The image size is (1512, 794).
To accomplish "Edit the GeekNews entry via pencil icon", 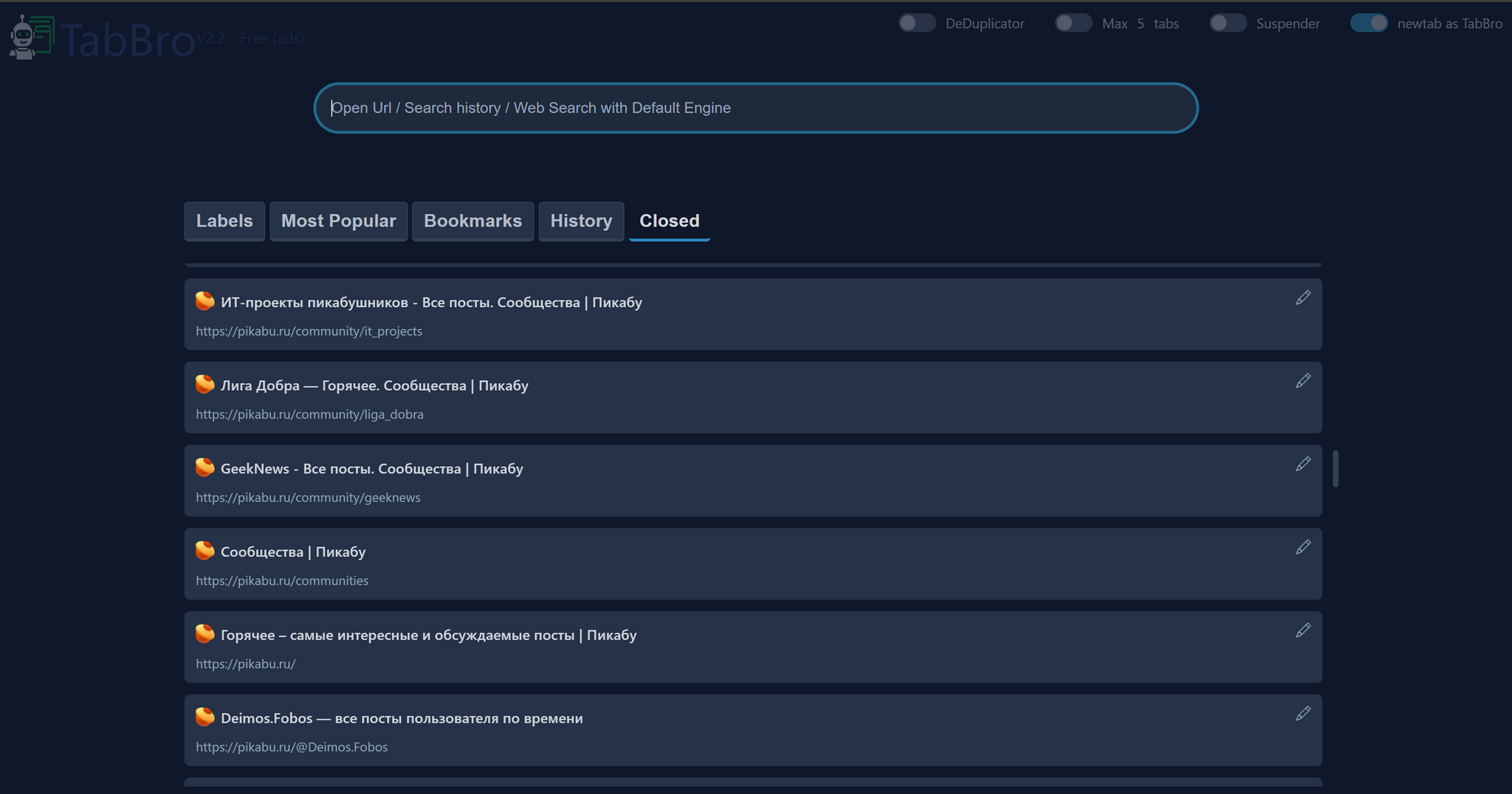I will pos(1303,464).
